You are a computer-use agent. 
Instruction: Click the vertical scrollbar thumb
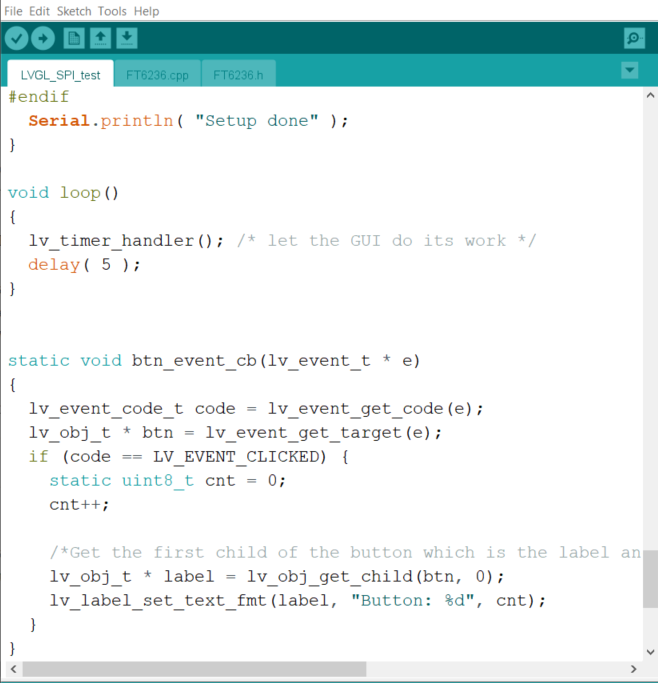(651, 579)
